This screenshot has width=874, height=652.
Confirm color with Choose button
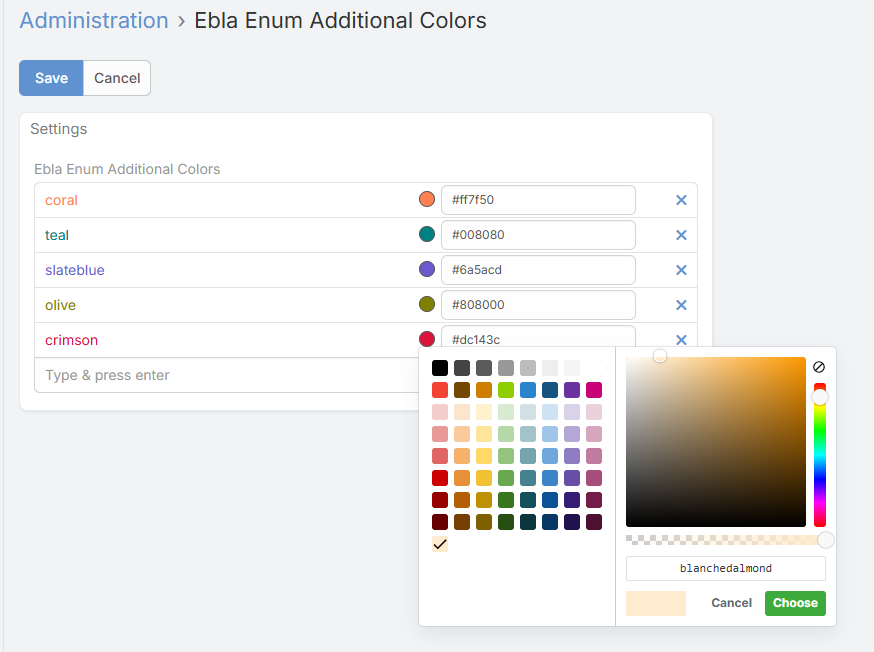click(795, 603)
